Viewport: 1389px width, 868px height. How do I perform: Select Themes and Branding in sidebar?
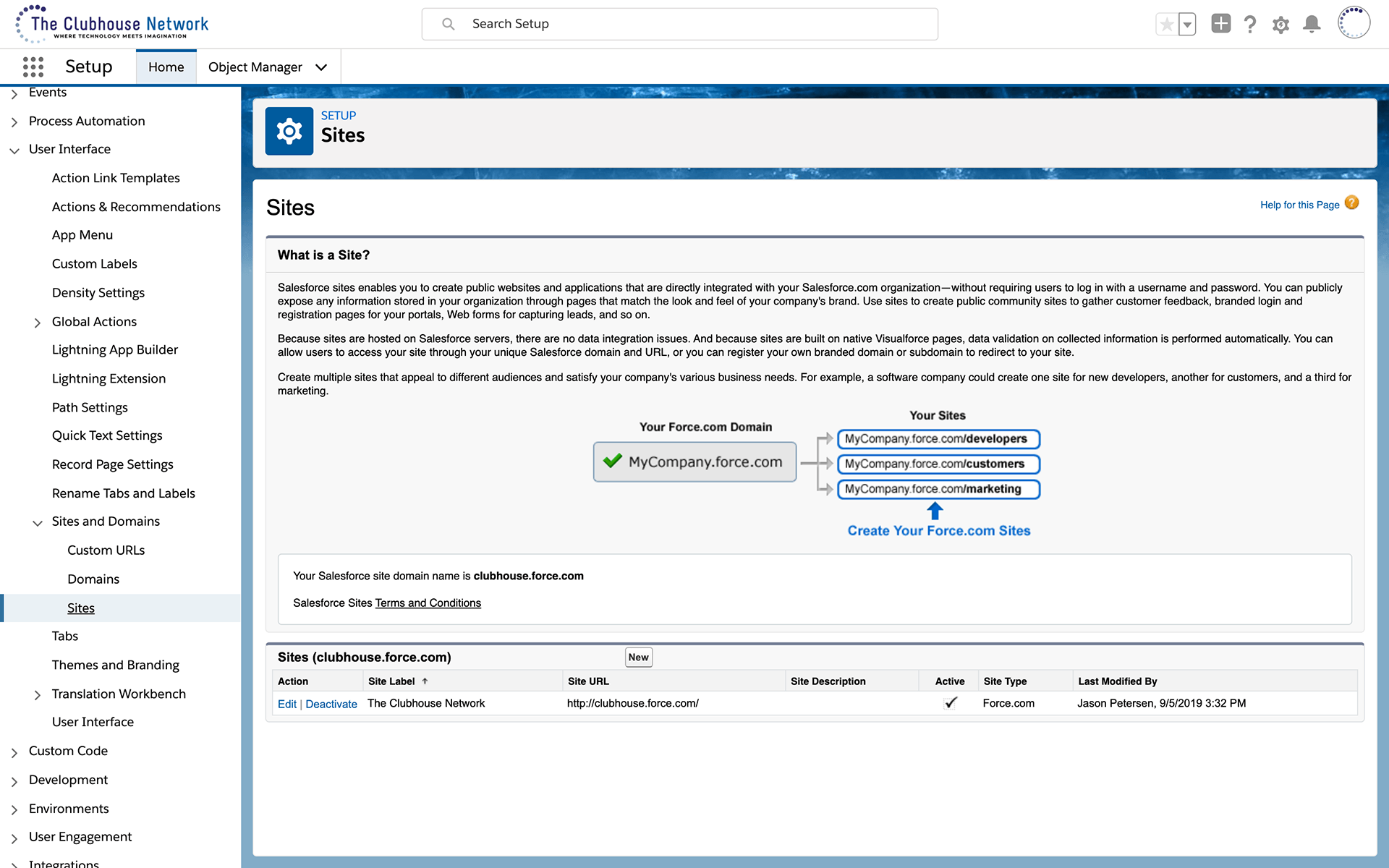click(115, 665)
